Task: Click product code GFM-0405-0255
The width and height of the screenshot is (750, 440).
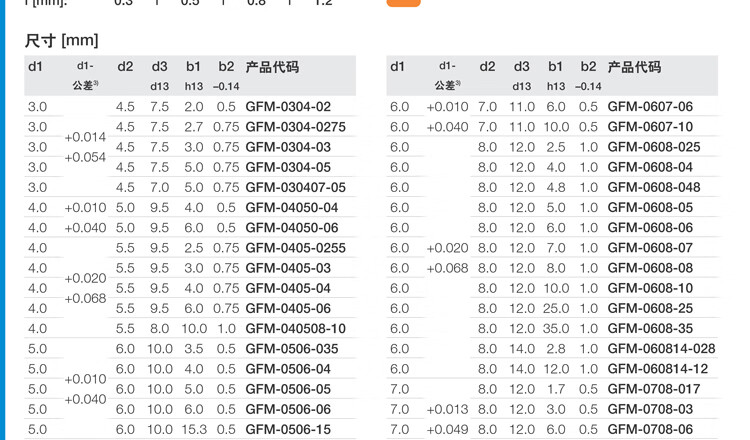Action: [295, 248]
